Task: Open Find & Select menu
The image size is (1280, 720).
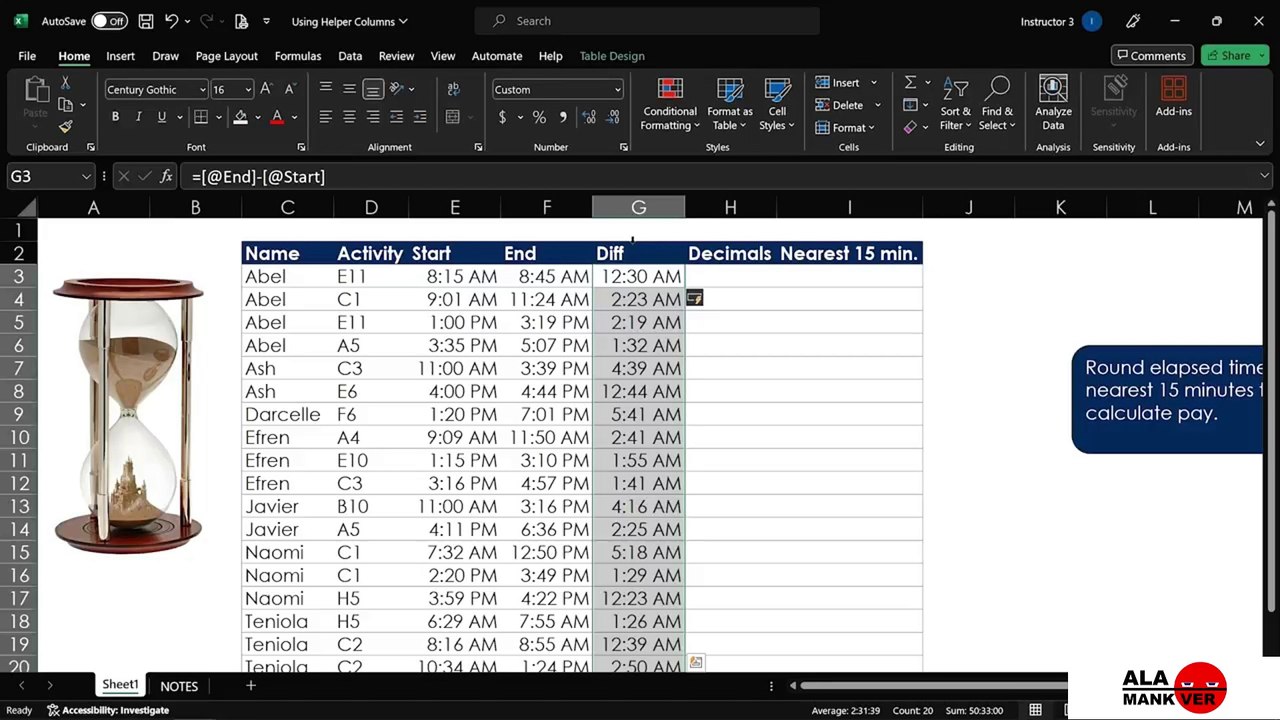Action: click(x=997, y=104)
